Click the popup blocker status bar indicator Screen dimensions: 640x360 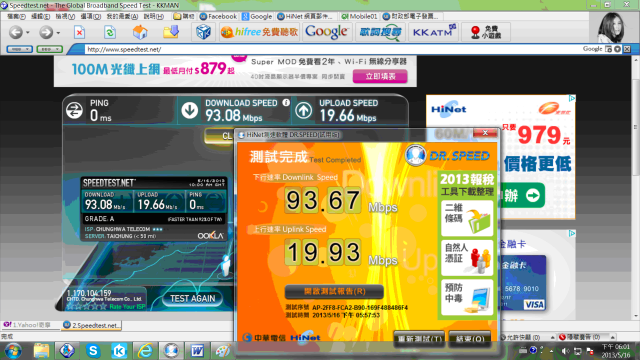[520, 337]
